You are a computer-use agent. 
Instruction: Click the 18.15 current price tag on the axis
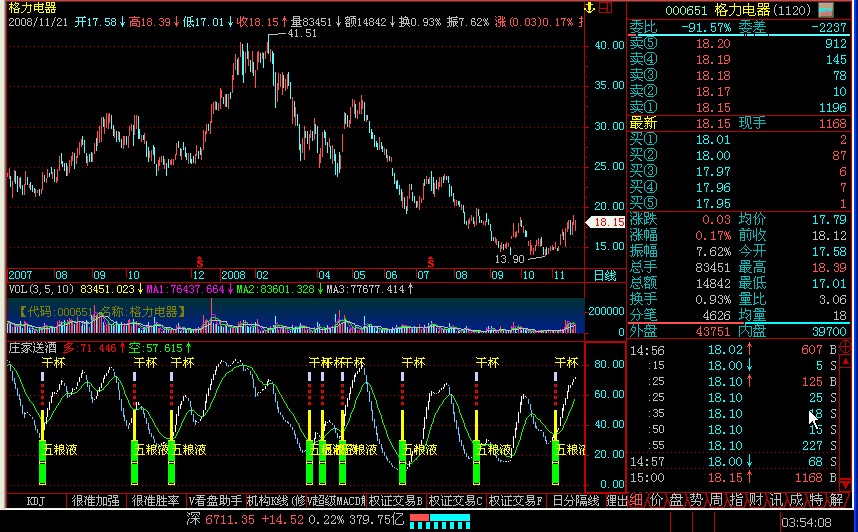[x=606, y=222]
